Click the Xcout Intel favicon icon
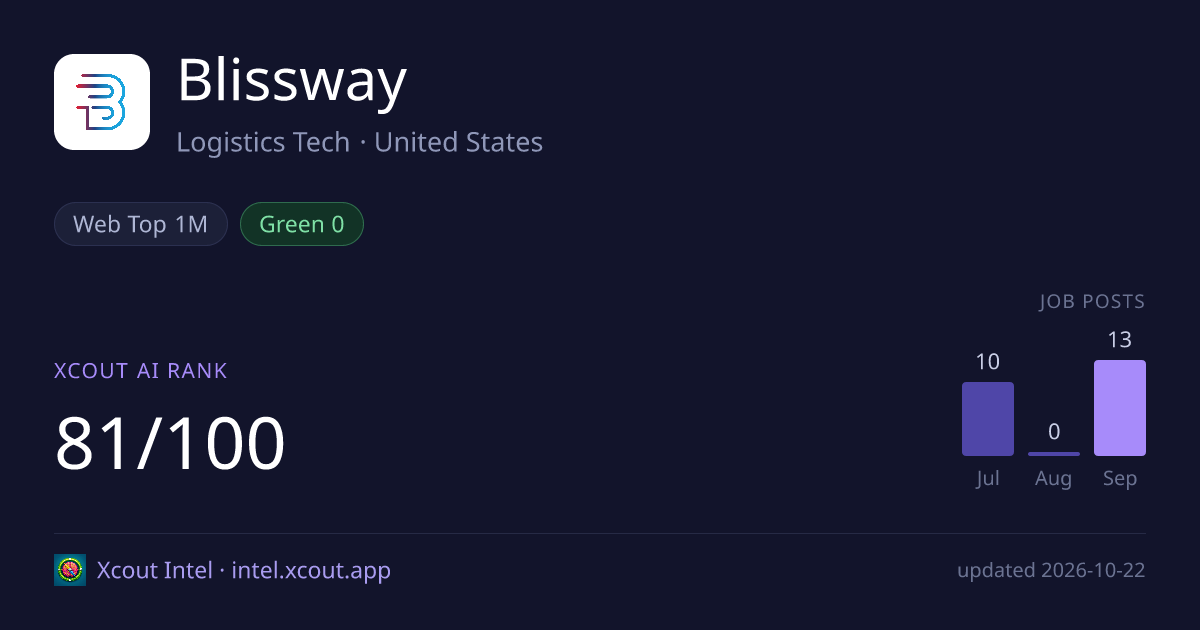This screenshot has width=1200, height=630. (x=70, y=570)
